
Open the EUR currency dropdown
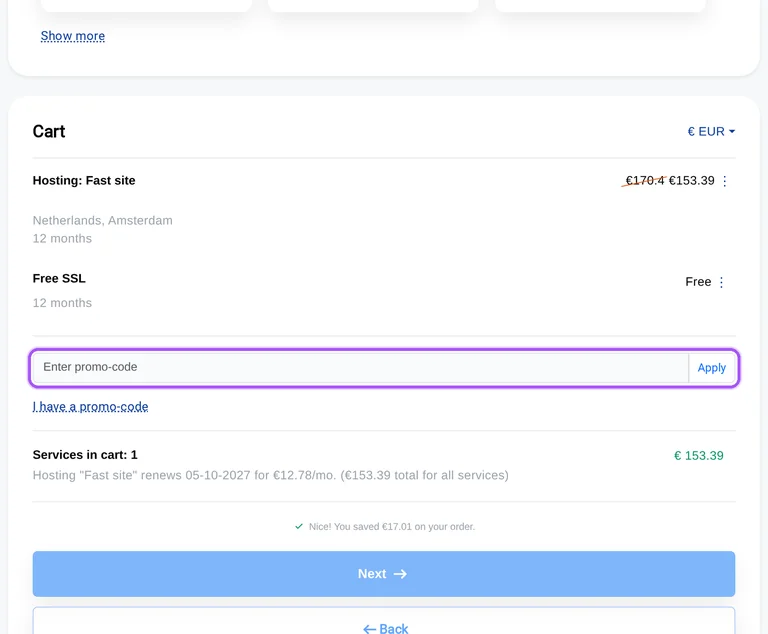pos(711,131)
